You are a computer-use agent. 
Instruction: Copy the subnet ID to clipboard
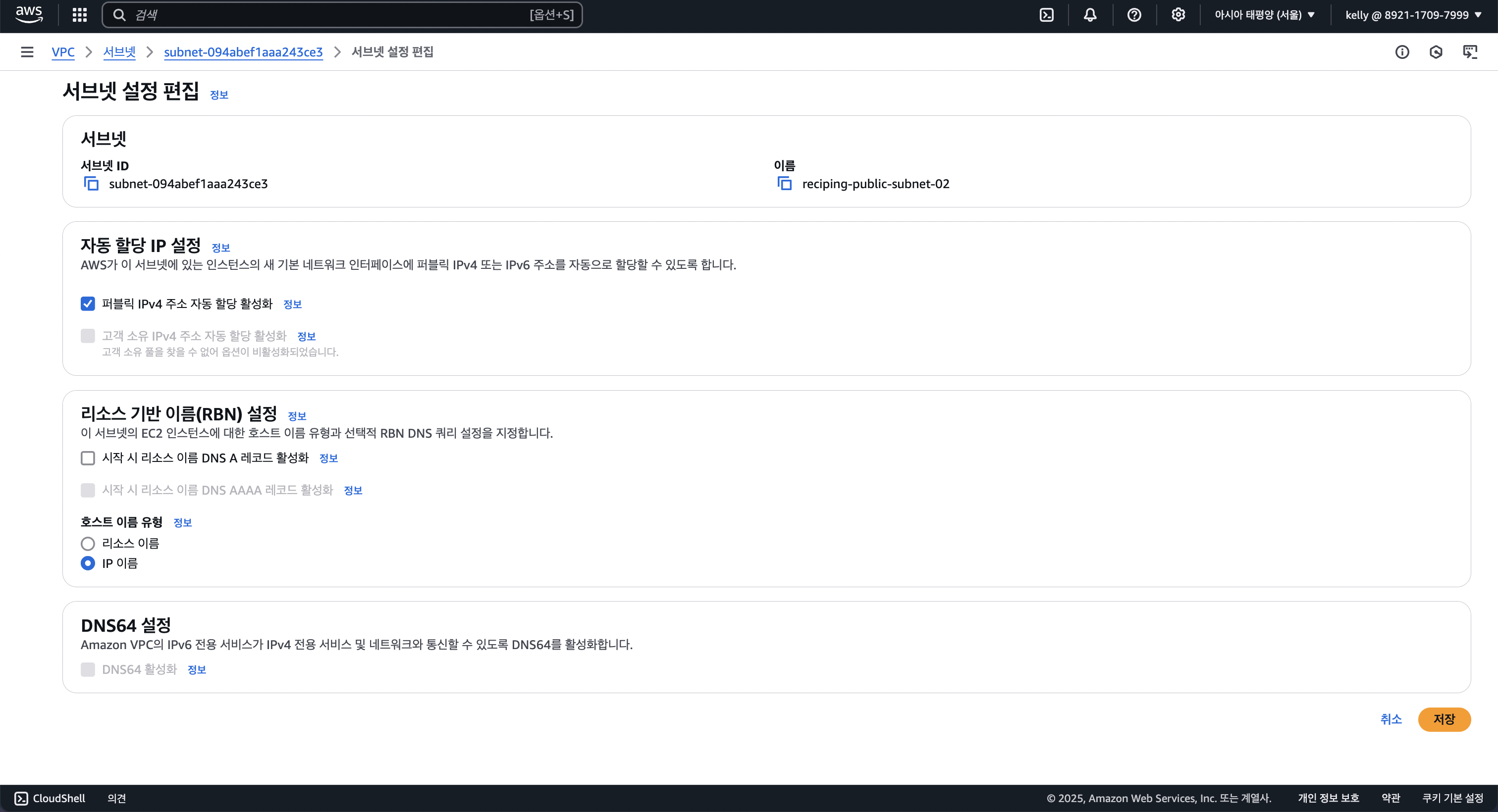[x=91, y=184]
